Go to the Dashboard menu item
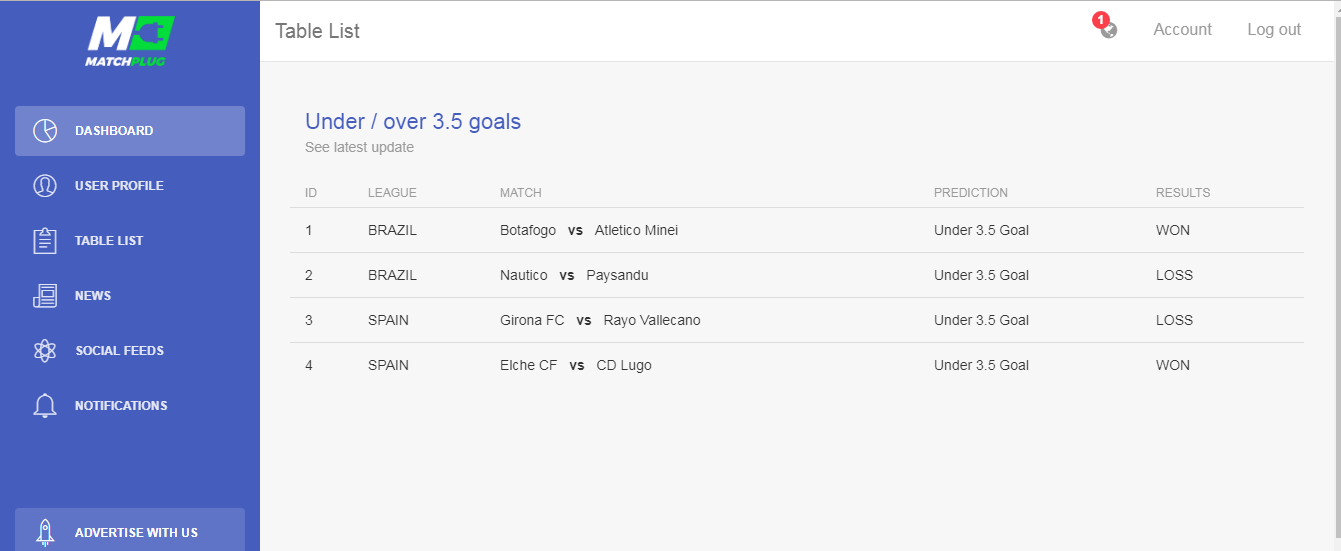Screen dimensions: 1341x551 [130, 131]
